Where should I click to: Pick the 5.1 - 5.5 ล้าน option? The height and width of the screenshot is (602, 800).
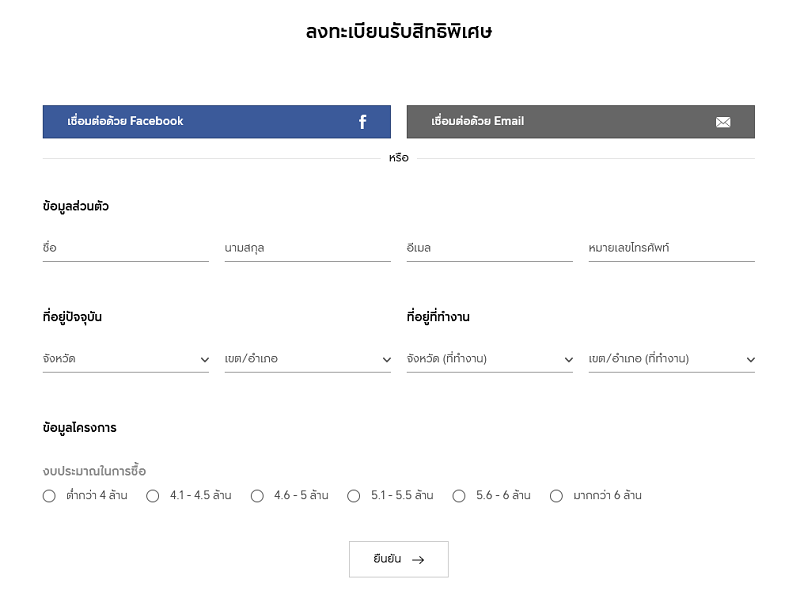[x=354, y=496]
